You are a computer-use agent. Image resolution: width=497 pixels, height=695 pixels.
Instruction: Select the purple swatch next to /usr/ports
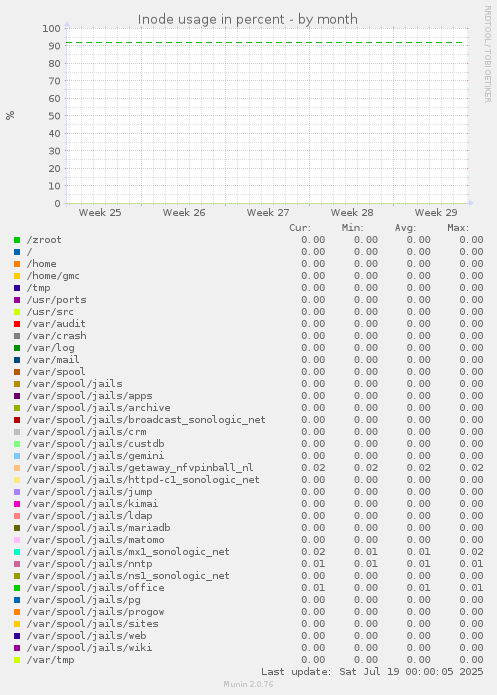click(x=17, y=300)
